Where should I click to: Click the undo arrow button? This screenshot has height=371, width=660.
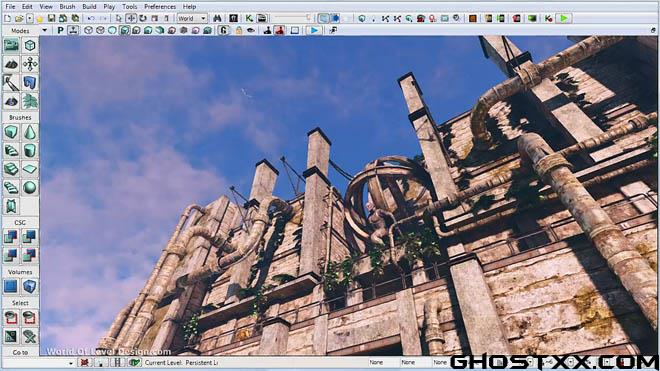[x=91, y=19]
